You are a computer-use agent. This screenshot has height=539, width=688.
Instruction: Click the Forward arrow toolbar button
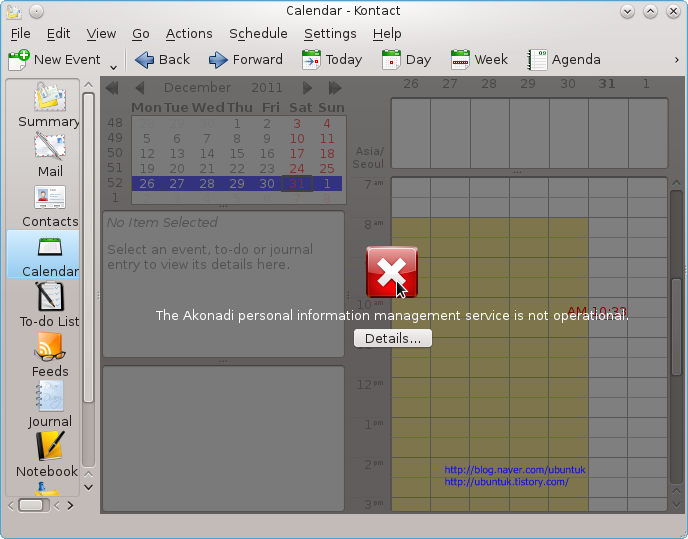tap(246, 60)
